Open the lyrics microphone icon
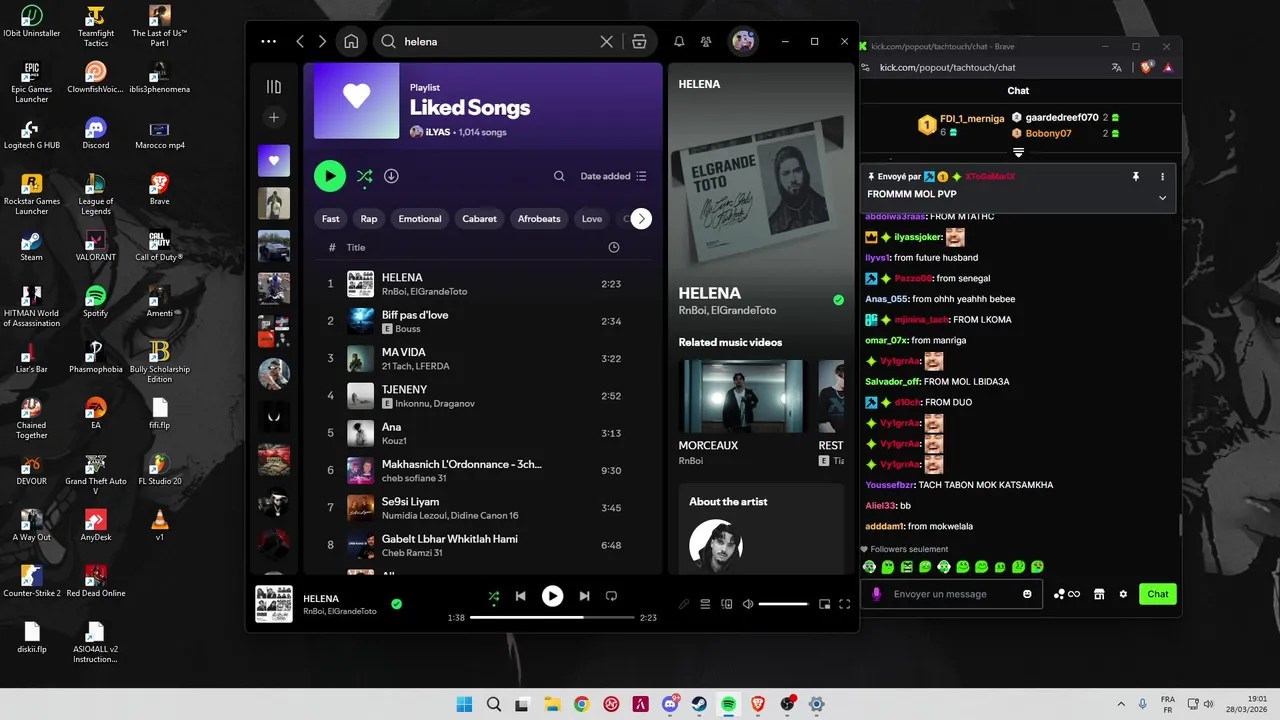This screenshot has height=720, width=1280. [684, 604]
